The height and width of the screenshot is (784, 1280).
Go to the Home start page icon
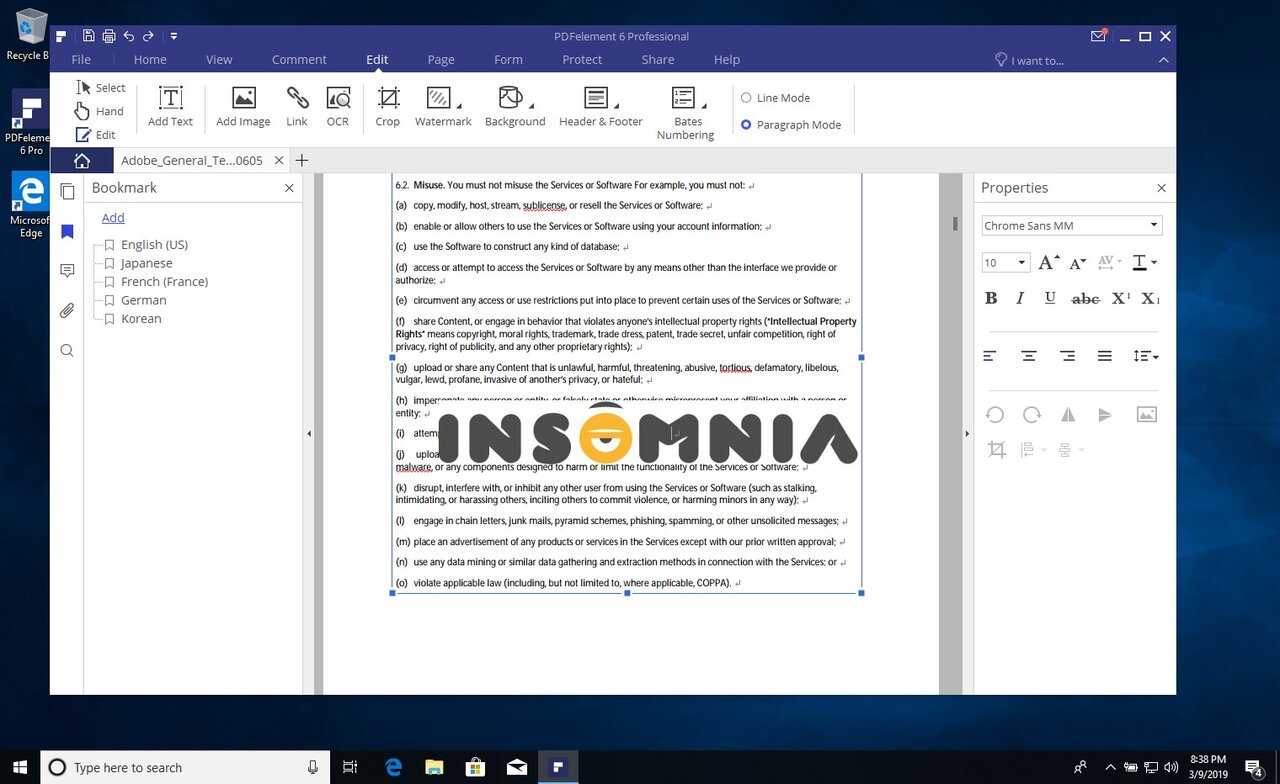click(x=81, y=160)
